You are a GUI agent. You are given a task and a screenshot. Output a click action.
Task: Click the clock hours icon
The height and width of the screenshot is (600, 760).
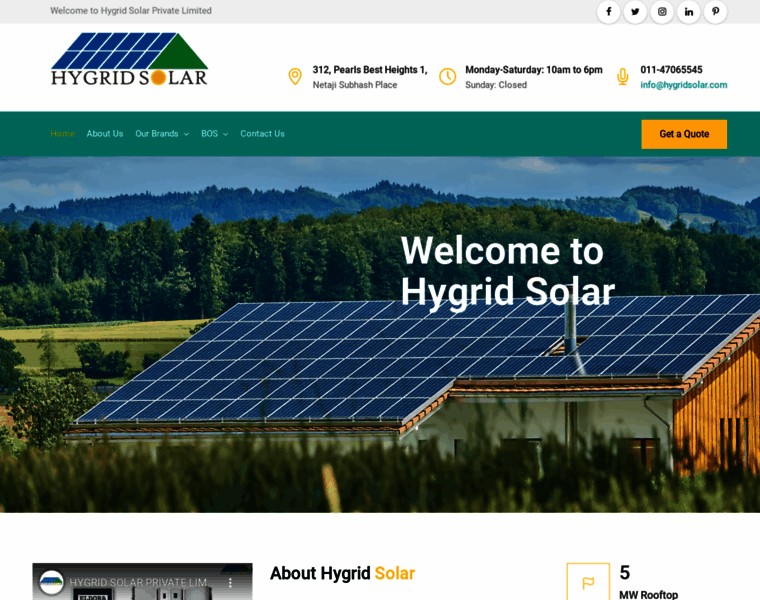click(x=447, y=77)
